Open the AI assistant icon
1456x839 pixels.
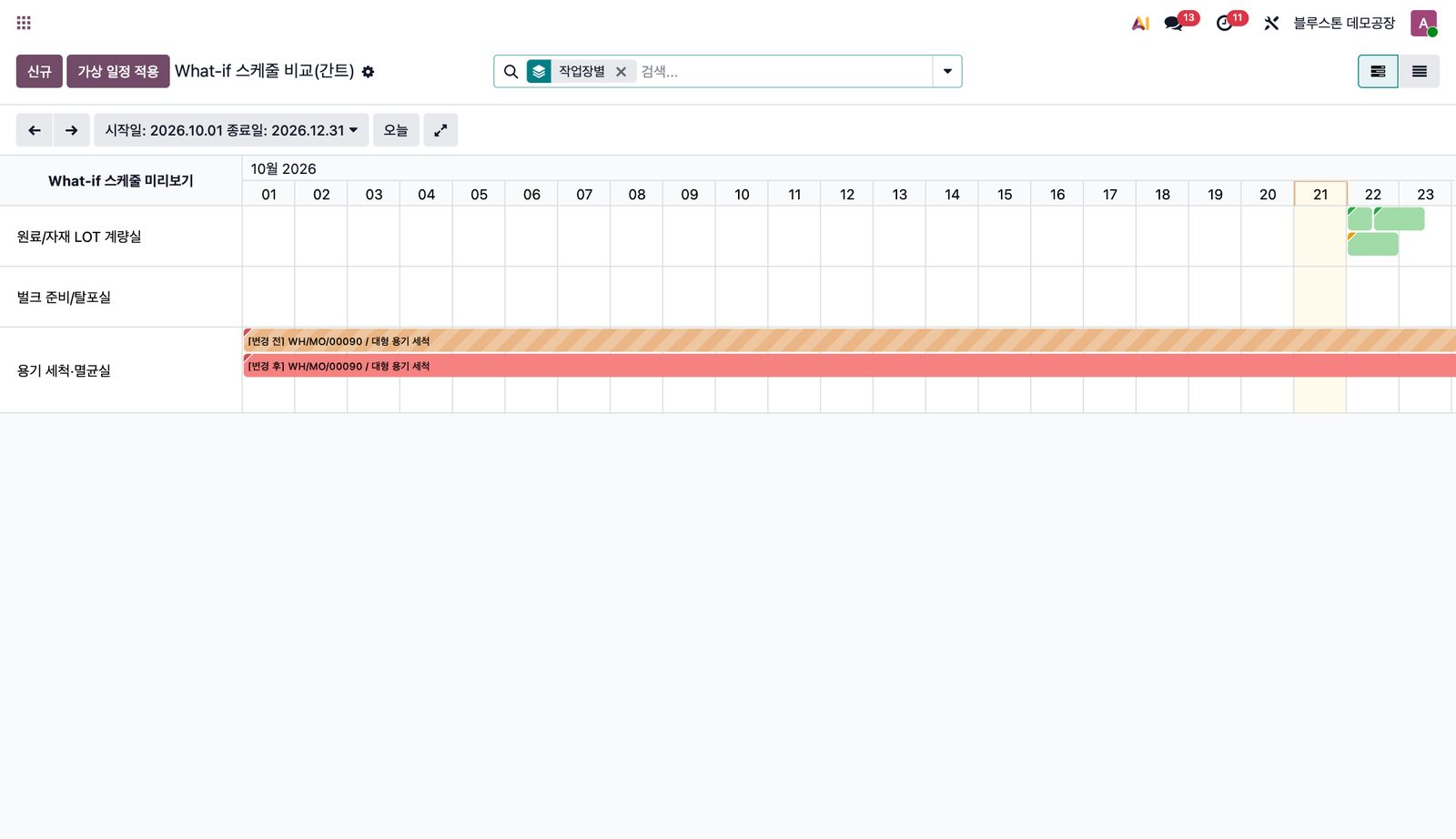[x=1140, y=24]
